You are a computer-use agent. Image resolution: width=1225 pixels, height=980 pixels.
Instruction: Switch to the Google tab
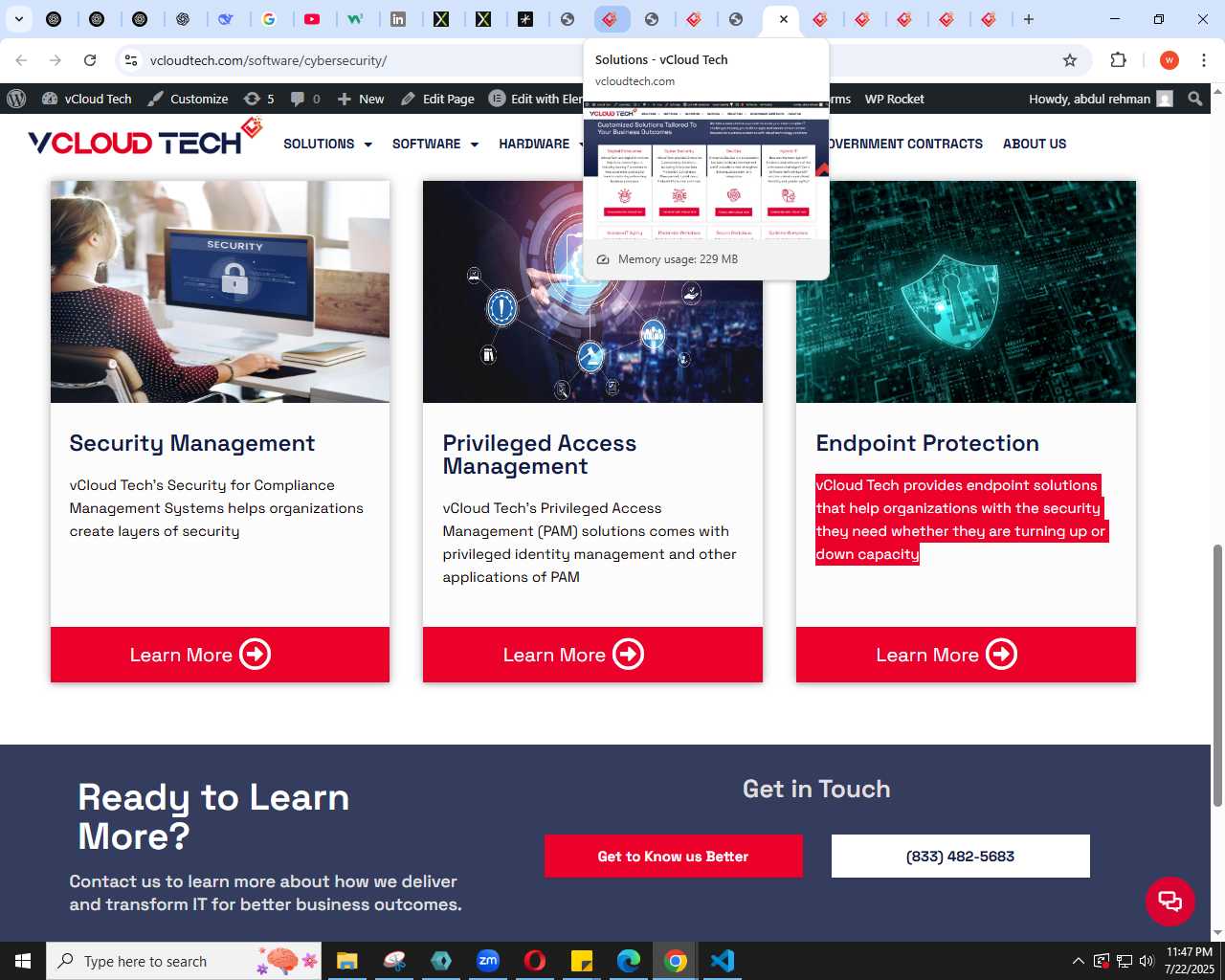(269, 19)
